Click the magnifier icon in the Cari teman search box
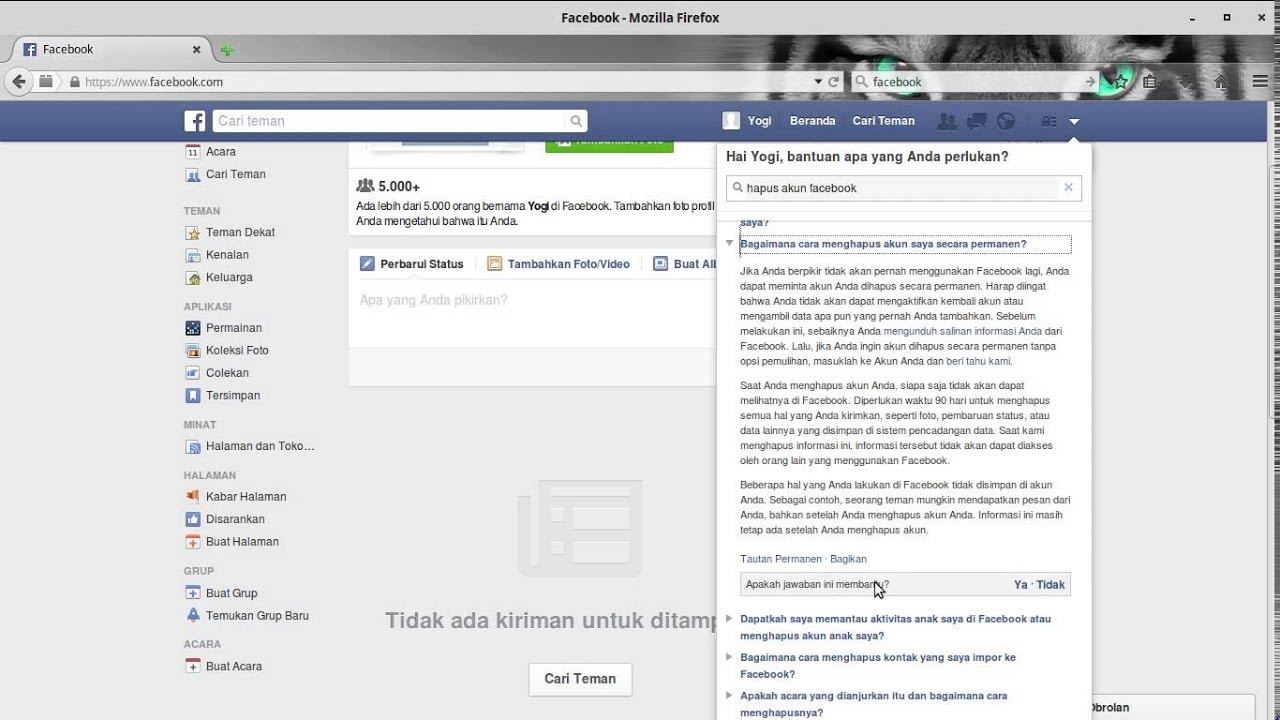1280x720 pixels. (576, 121)
